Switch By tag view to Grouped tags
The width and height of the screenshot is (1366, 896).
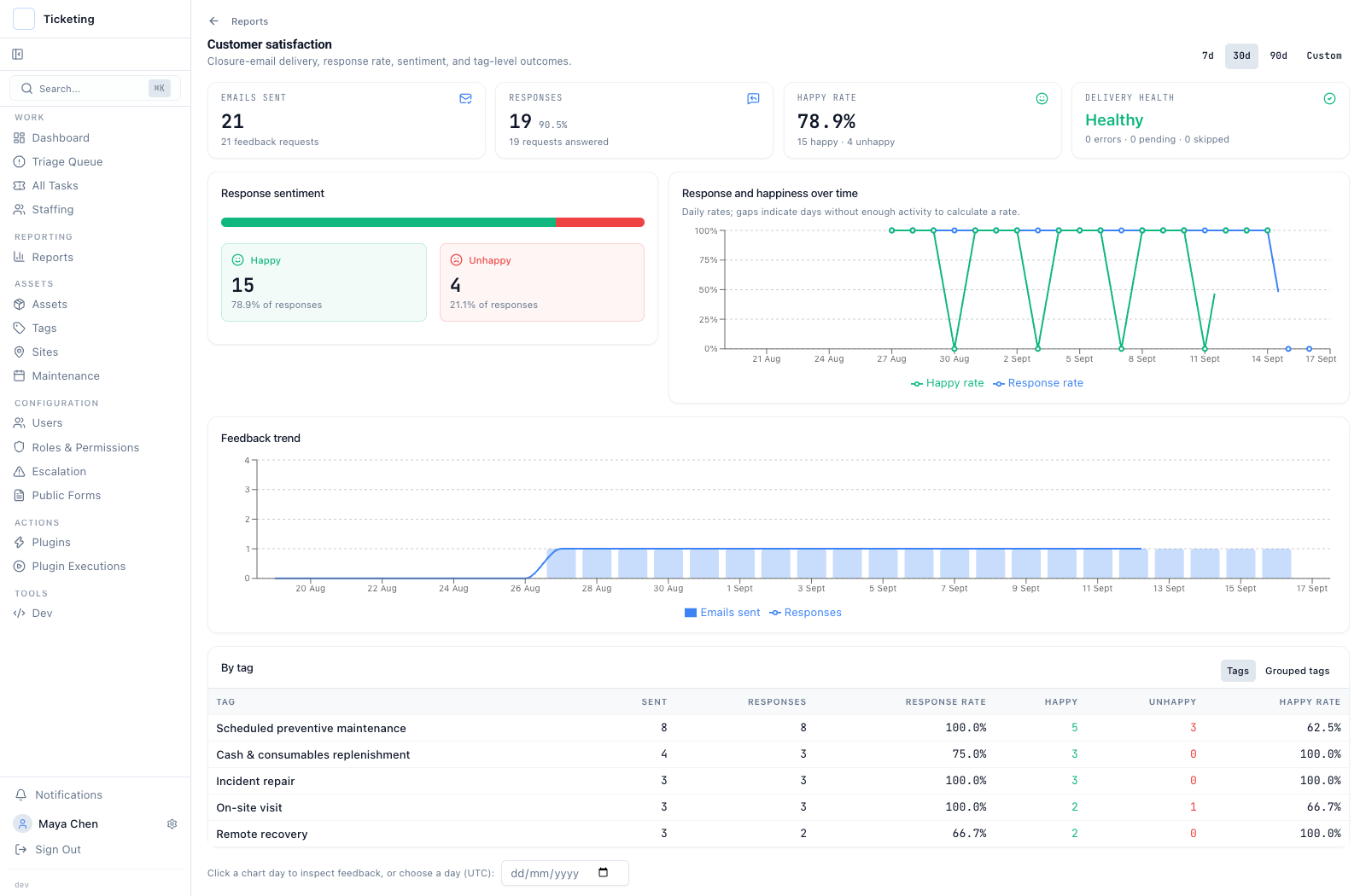[x=1298, y=672]
